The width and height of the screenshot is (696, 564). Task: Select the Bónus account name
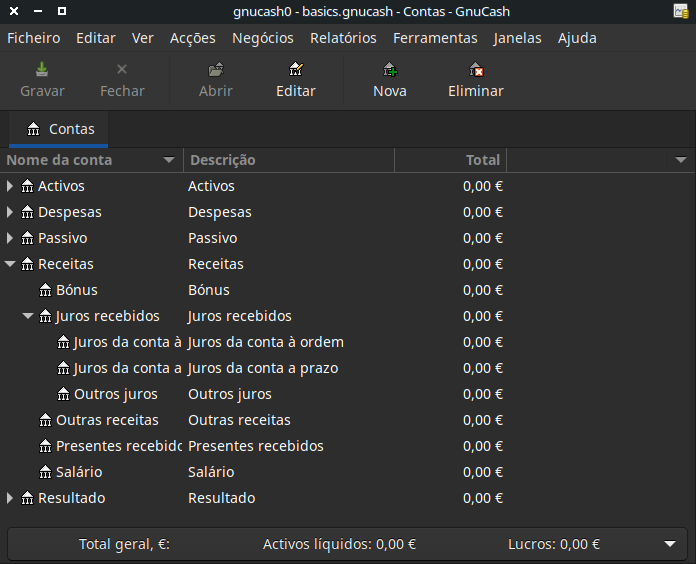[x=76, y=290]
